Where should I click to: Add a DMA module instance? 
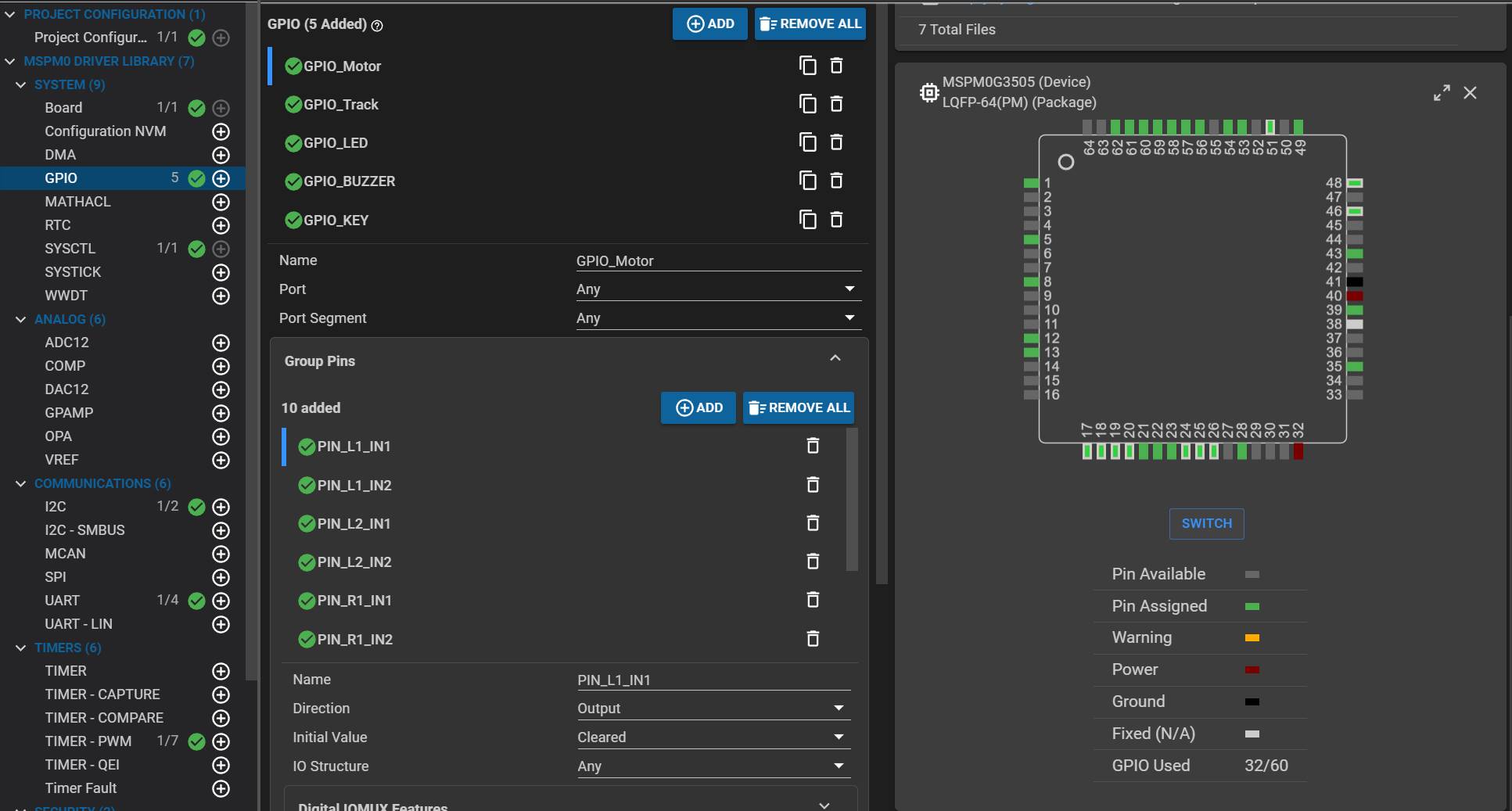(221, 155)
